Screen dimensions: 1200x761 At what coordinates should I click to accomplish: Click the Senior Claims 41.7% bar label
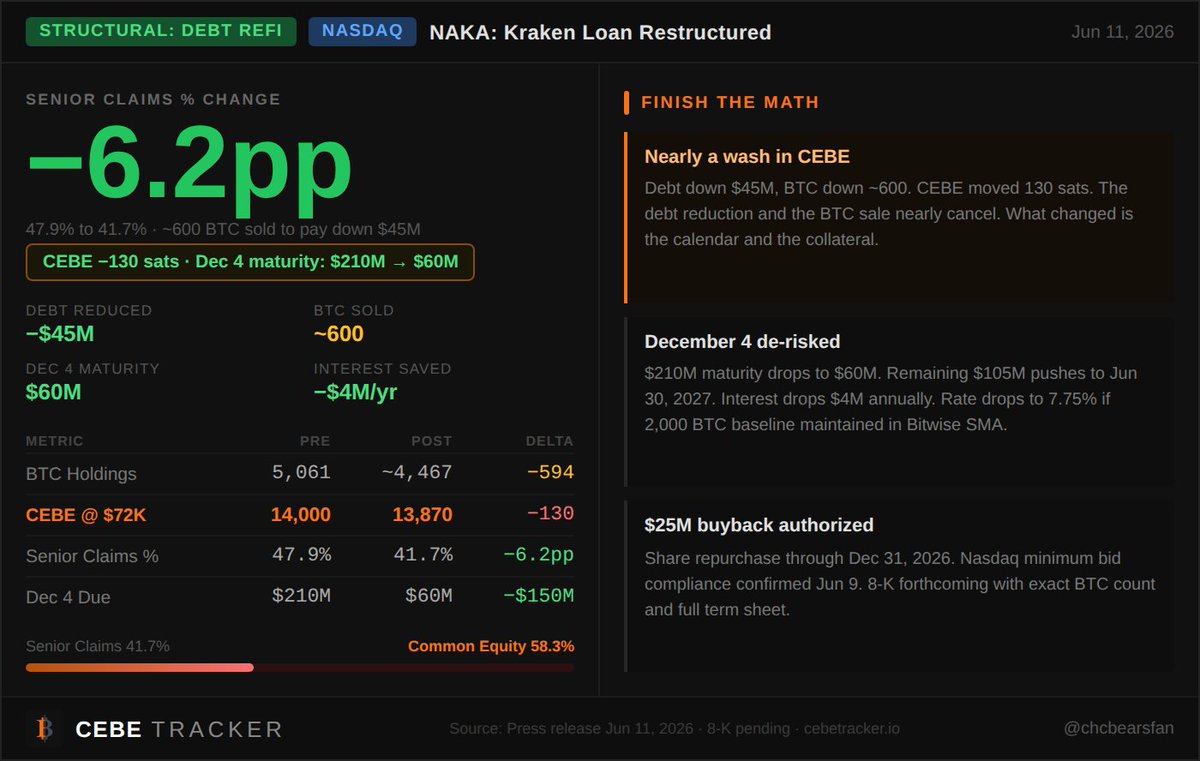[98, 646]
